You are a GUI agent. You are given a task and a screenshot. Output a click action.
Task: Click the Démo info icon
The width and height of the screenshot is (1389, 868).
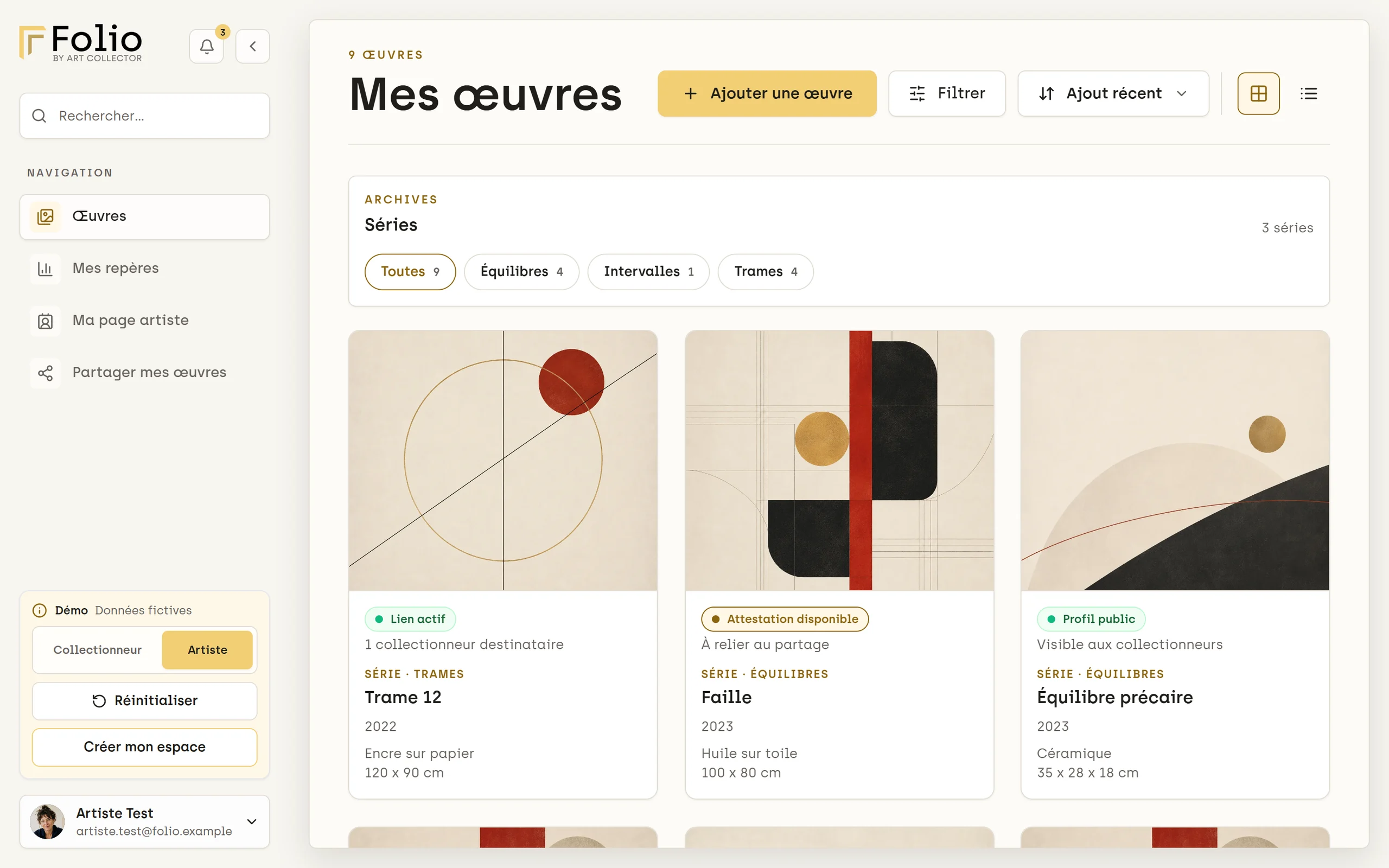40,610
